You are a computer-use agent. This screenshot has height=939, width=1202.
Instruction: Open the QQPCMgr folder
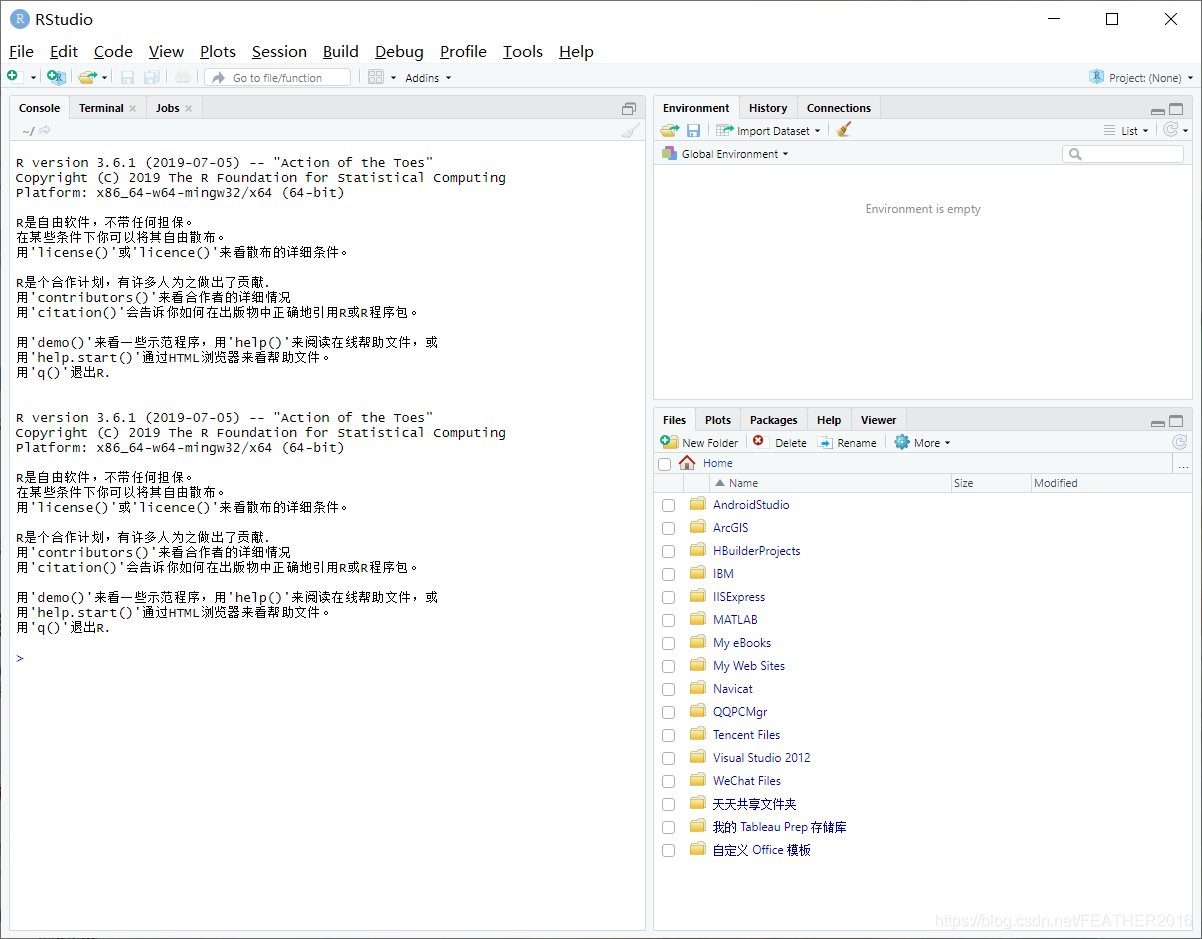(x=740, y=712)
